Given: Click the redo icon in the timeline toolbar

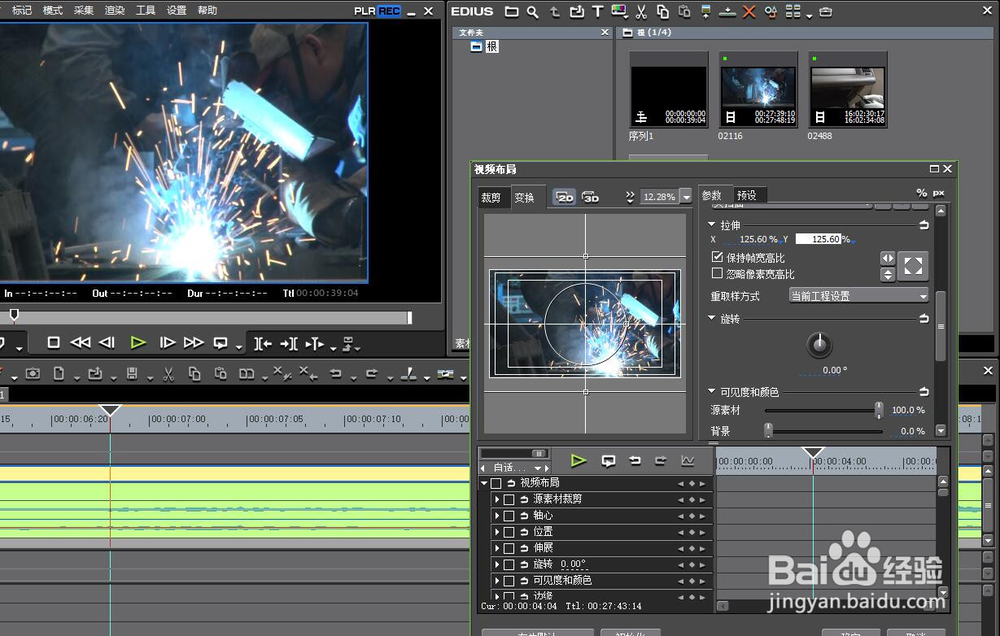Looking at the screenshot, I should 372,374.
